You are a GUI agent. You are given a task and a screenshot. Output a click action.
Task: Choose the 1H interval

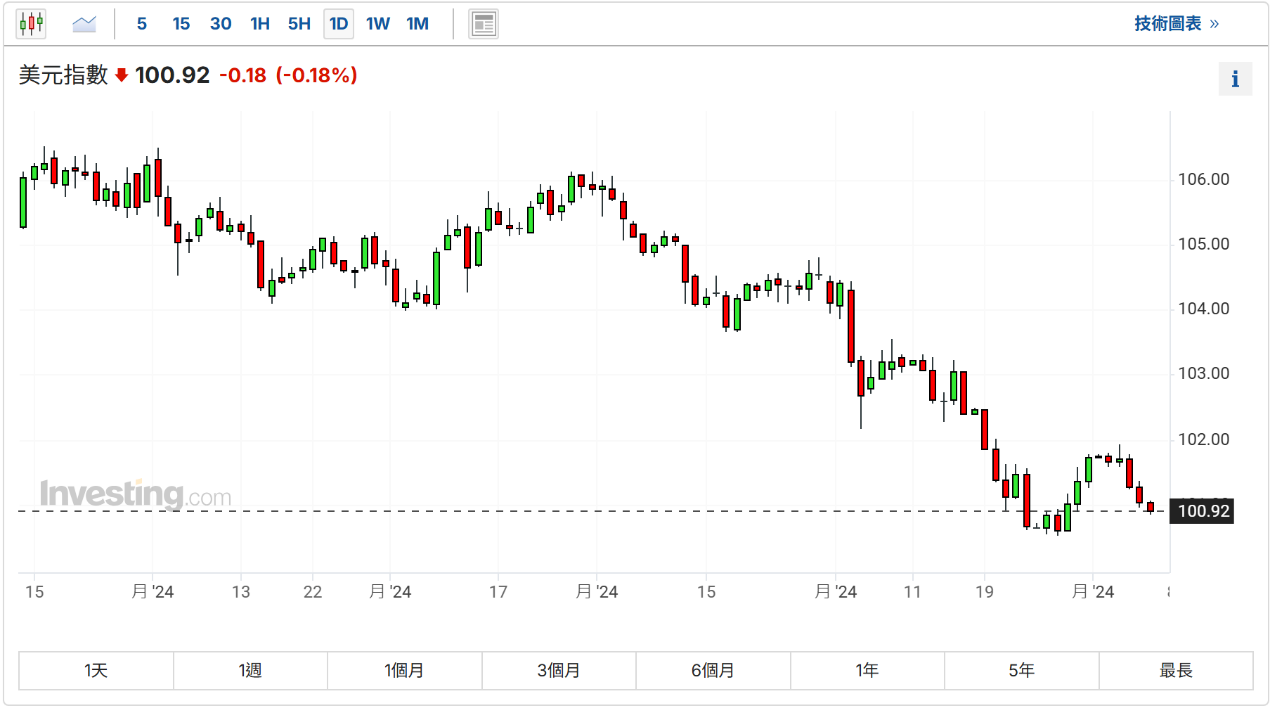260,23
